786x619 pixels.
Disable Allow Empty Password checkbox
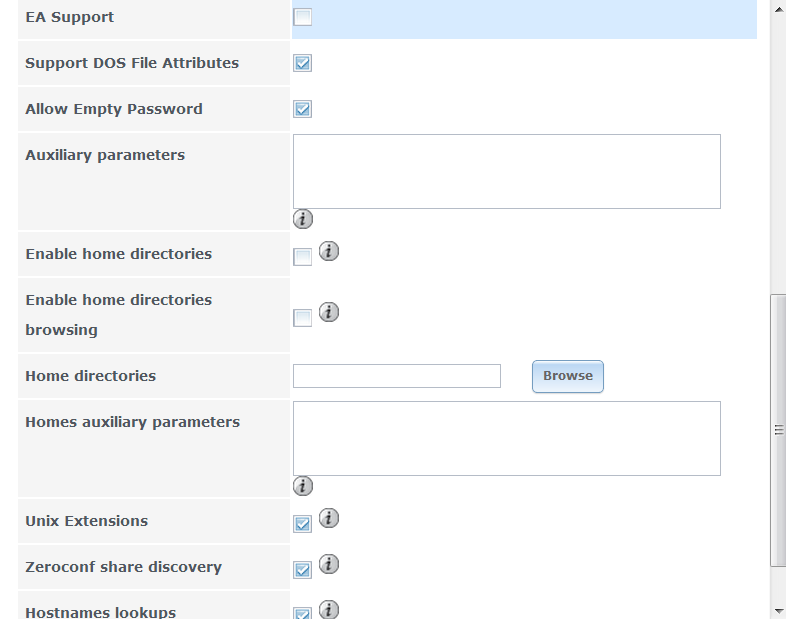303,109
